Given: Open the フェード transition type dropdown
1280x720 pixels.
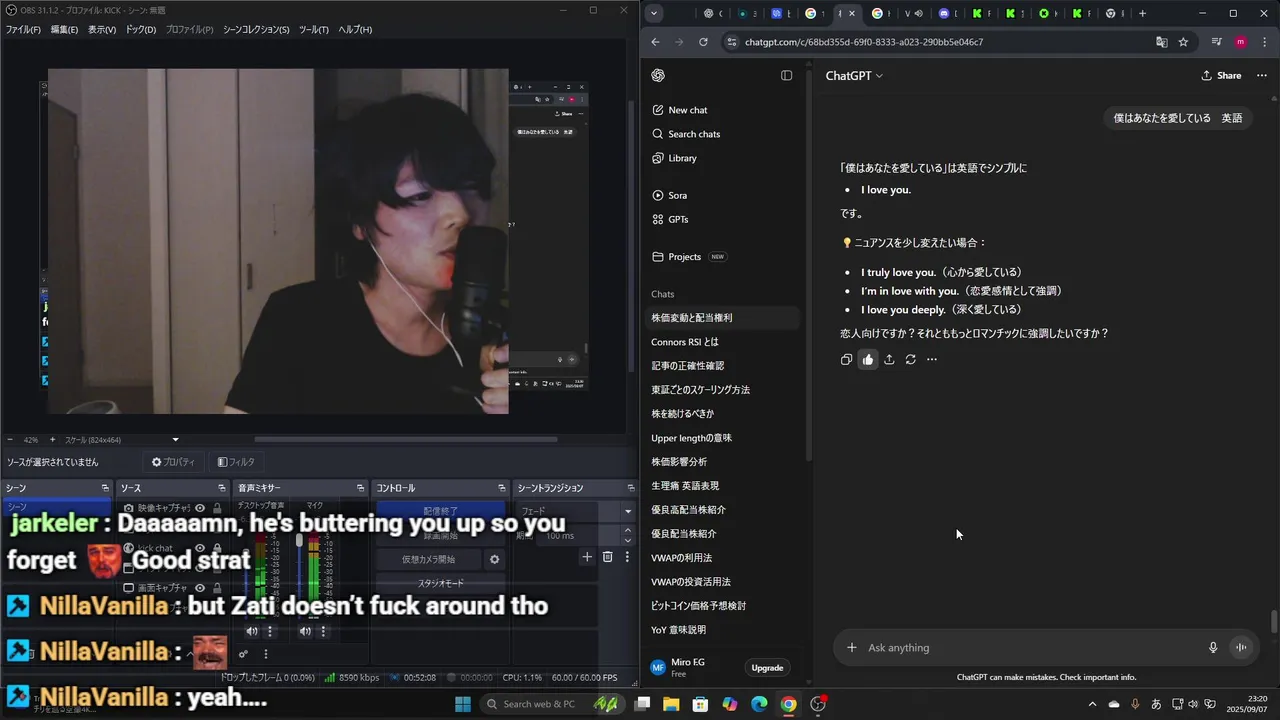Looking at the screenshot, I should pyautogui.click(x=575, y=511).
